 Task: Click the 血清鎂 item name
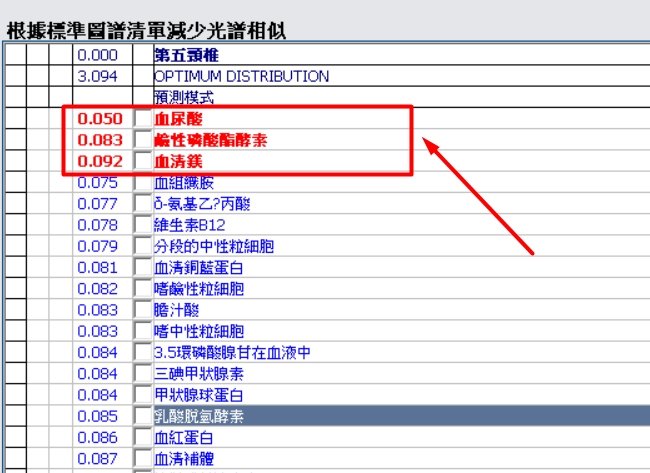pos(178,161)
